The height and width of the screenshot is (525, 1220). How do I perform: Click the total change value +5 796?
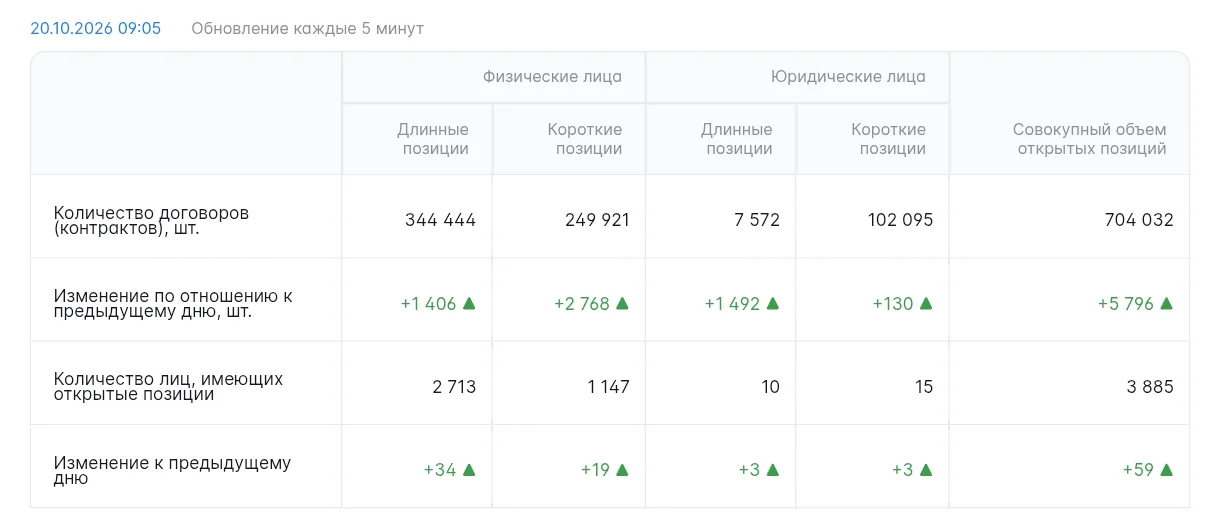point(1125,303)
